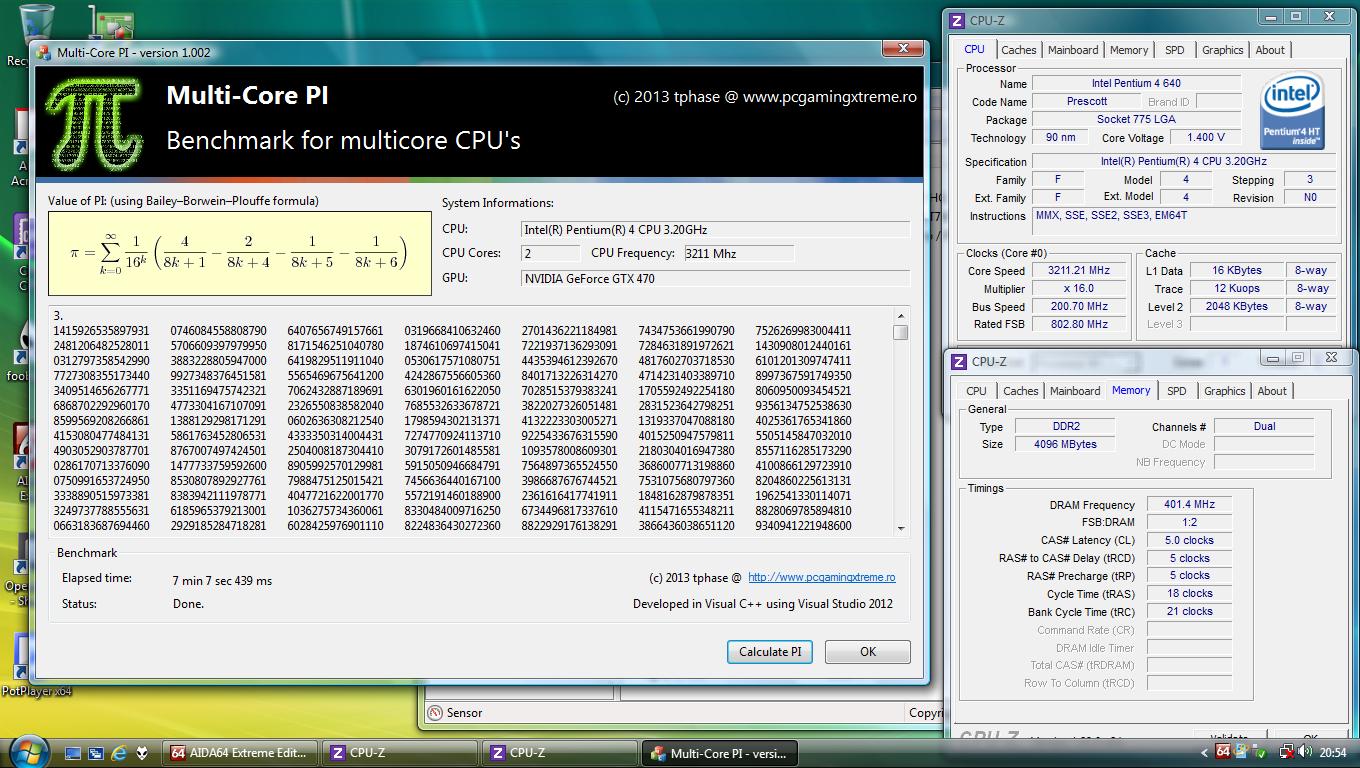Image resolution: width=1360 pixels, height=768 pixels.
Task: Click the taskbar clock showing 20:54
Action: (x=1332, y=753)
